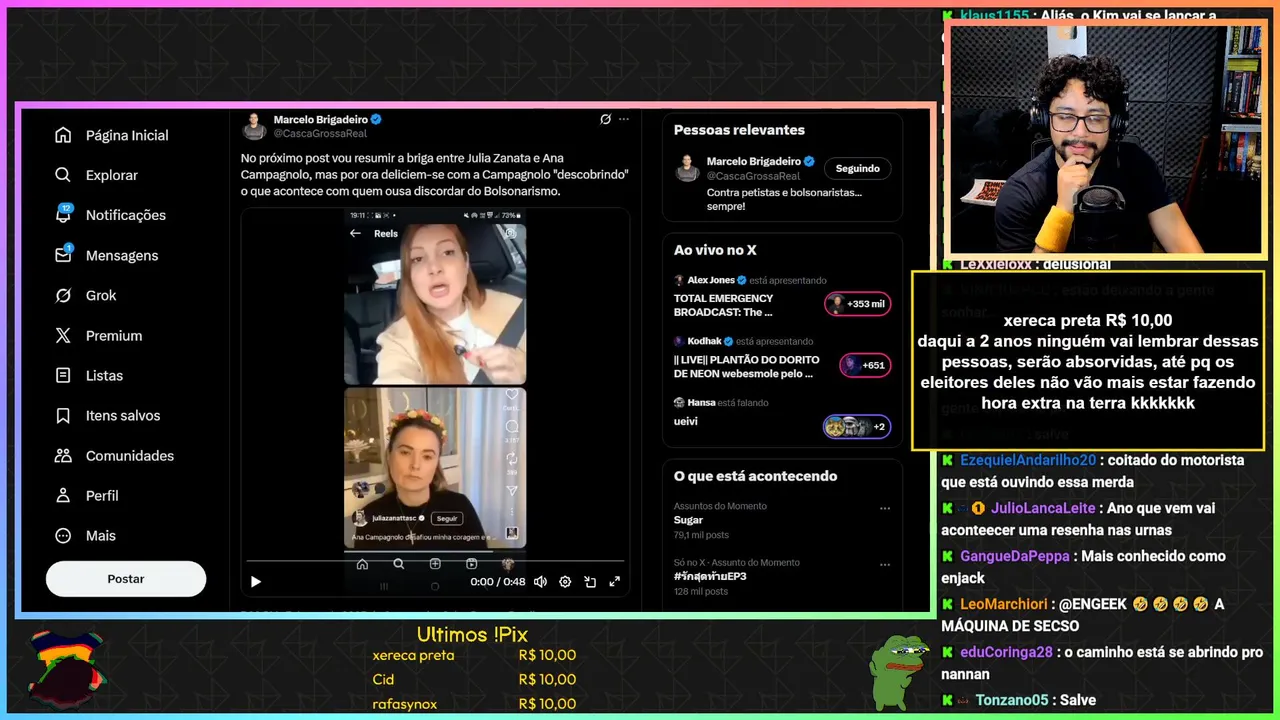Open Notificações bell icon with badge

click(63, 214)
